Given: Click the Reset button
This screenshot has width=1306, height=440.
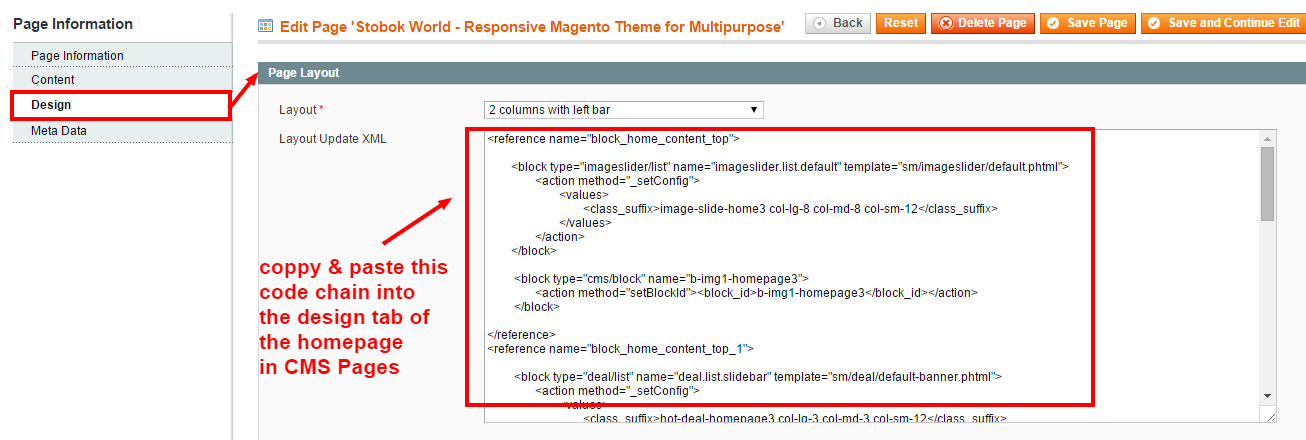Looking at the screenshot, I should [901, 23].
